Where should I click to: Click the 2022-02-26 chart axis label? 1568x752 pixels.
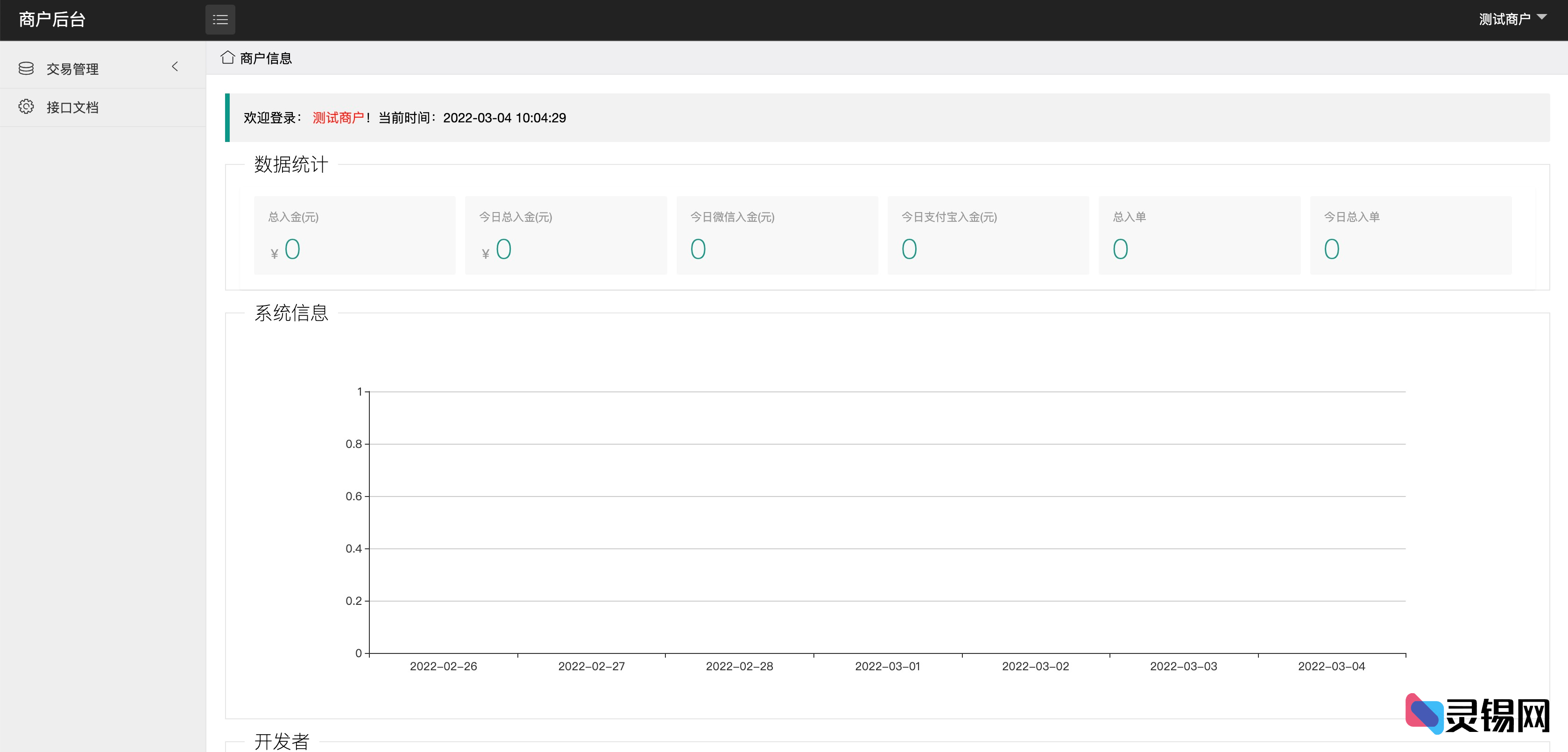point(443,666)
